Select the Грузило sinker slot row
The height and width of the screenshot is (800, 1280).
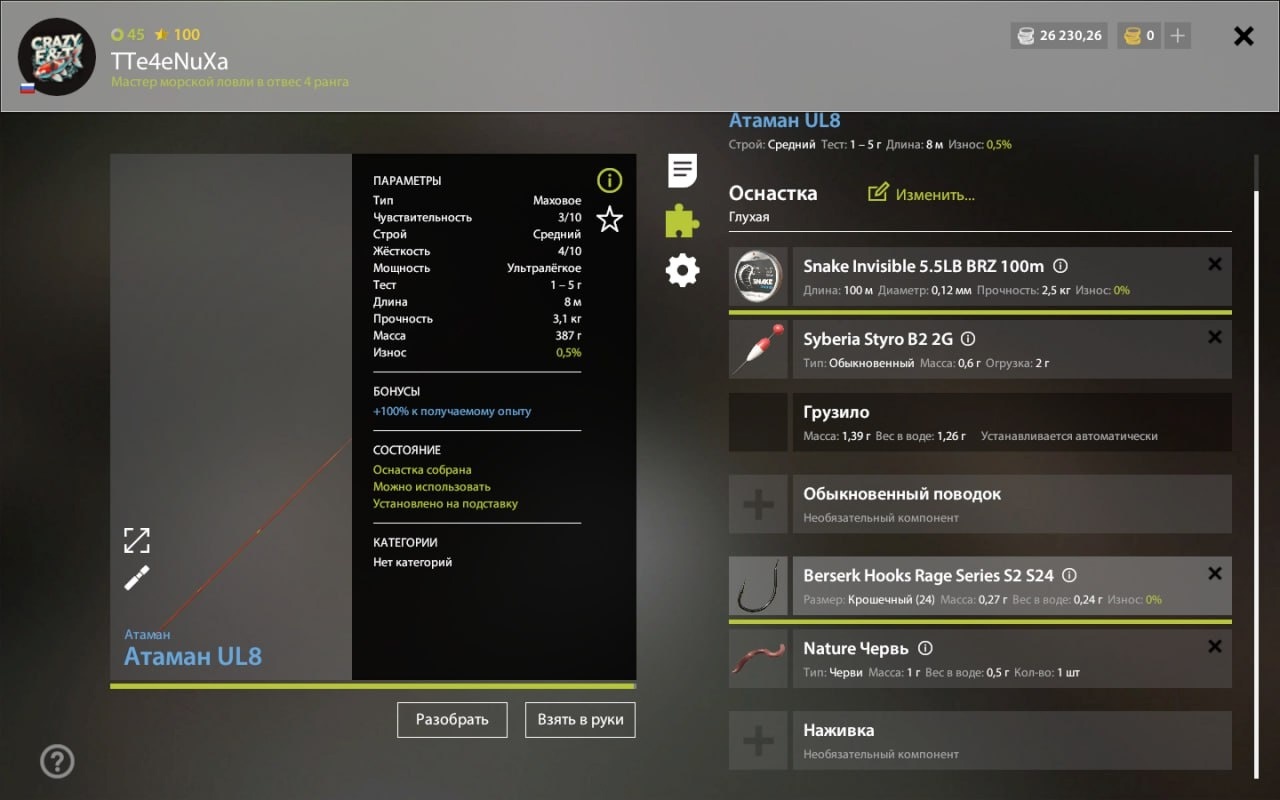coord(980,422)
